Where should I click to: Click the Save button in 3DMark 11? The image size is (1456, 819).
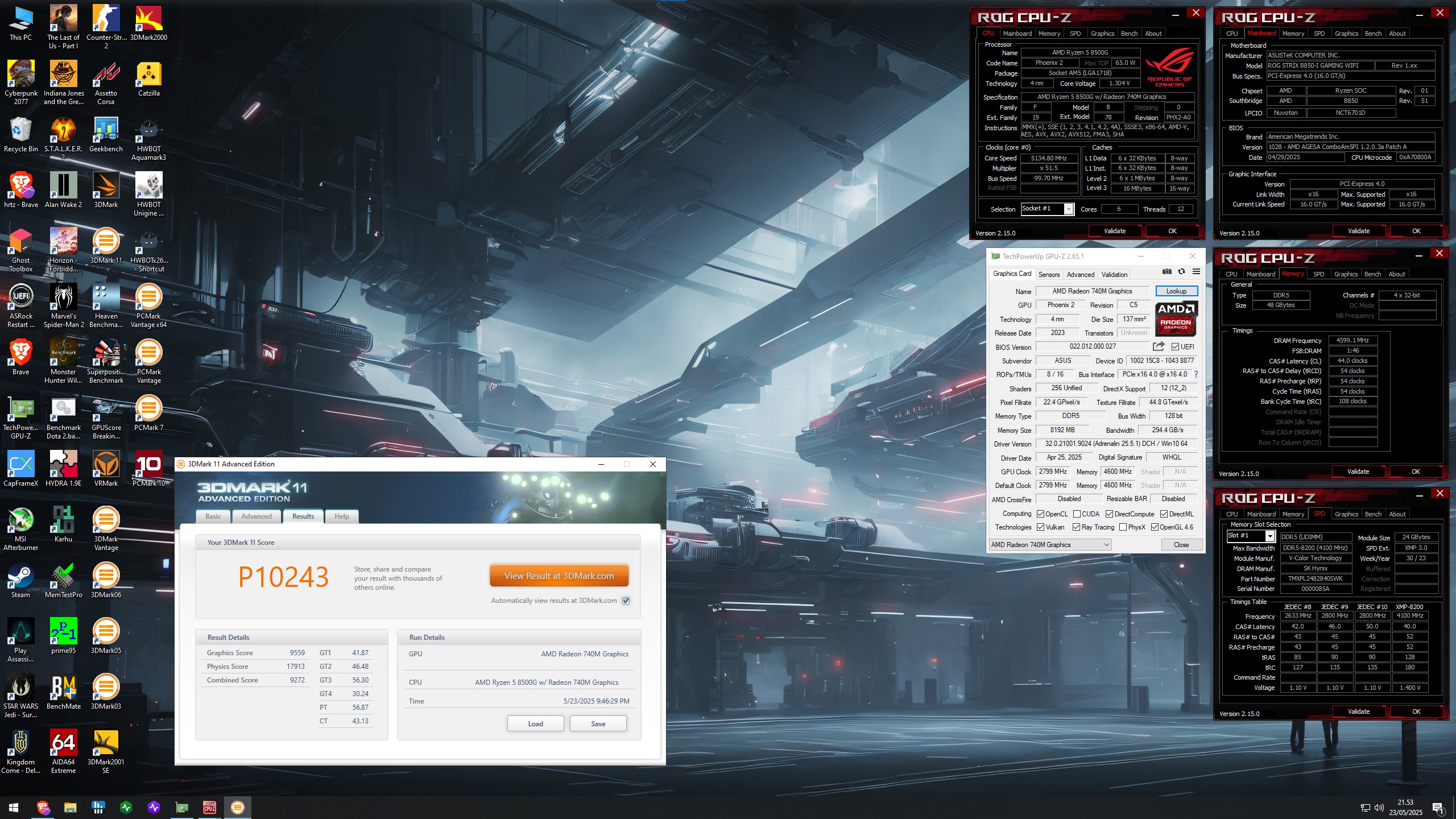pyautogui.click(x=598, y=724)
